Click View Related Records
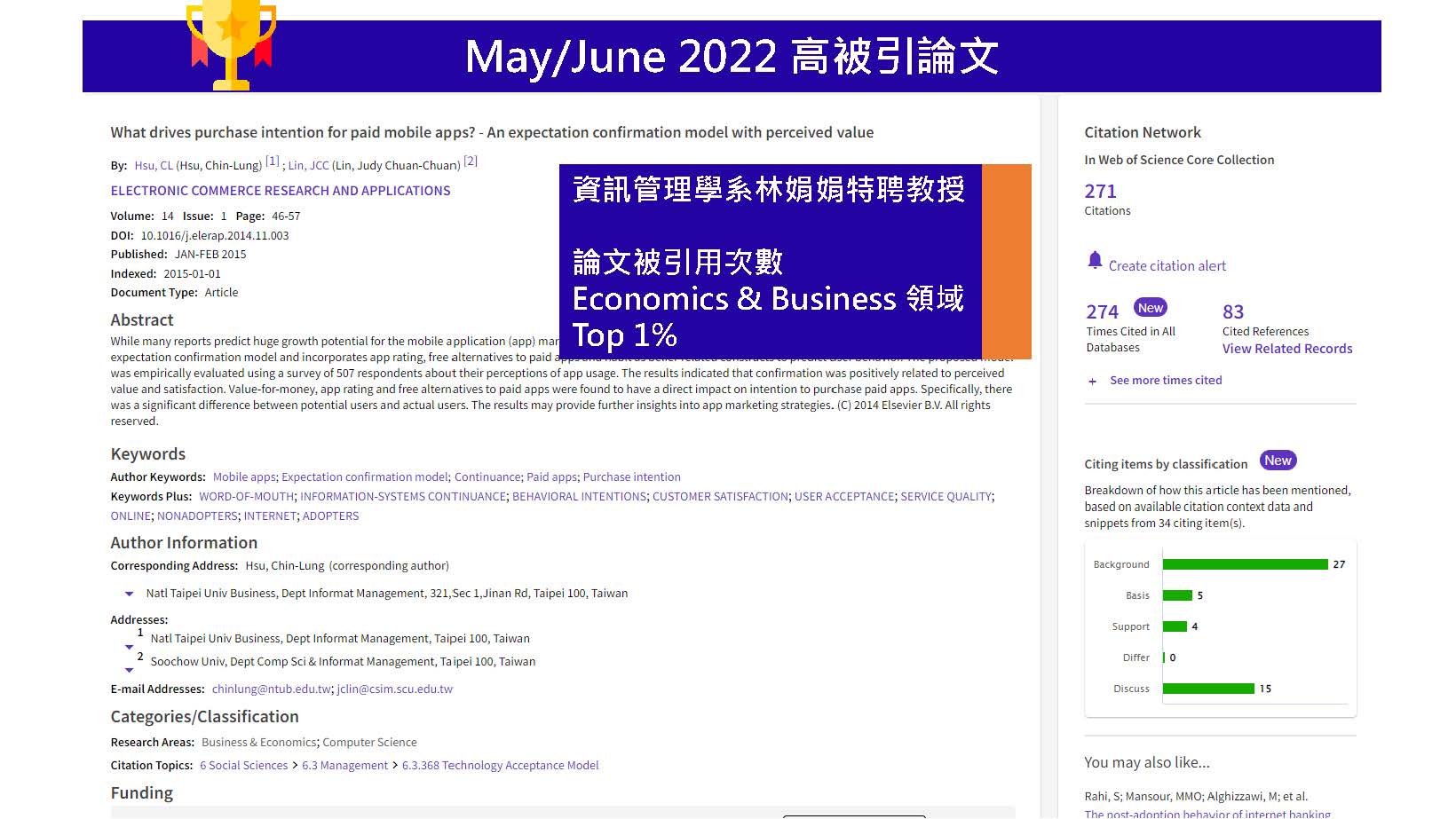 coord(1286,349)
